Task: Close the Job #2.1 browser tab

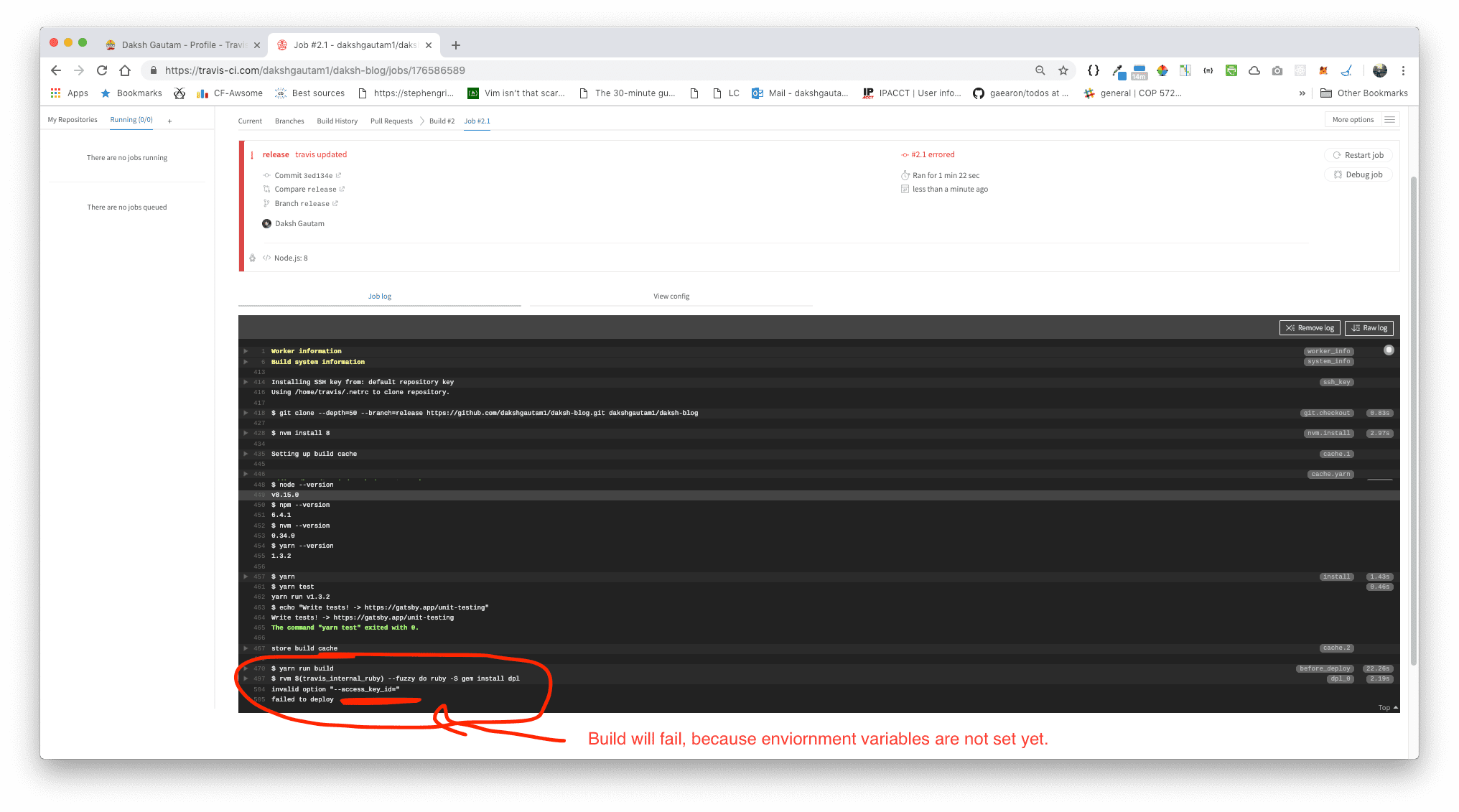Action: pos(429,45)
